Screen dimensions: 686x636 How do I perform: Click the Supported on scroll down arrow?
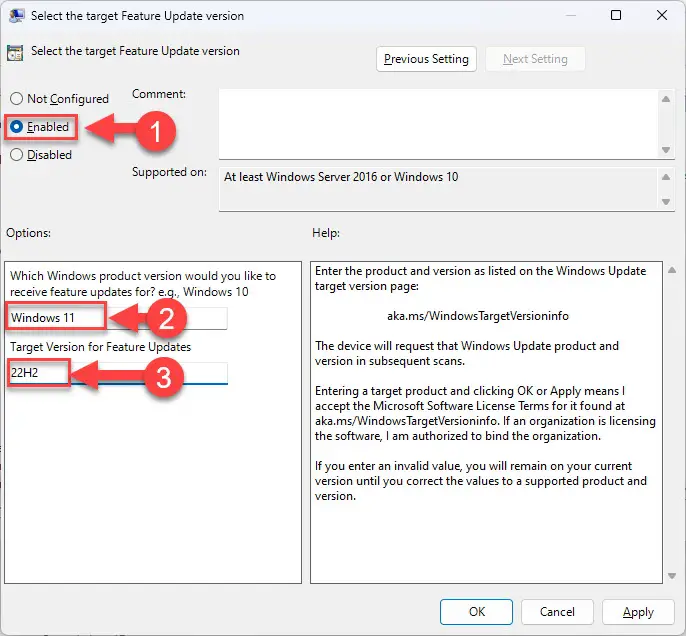click(x=666, y=202)
